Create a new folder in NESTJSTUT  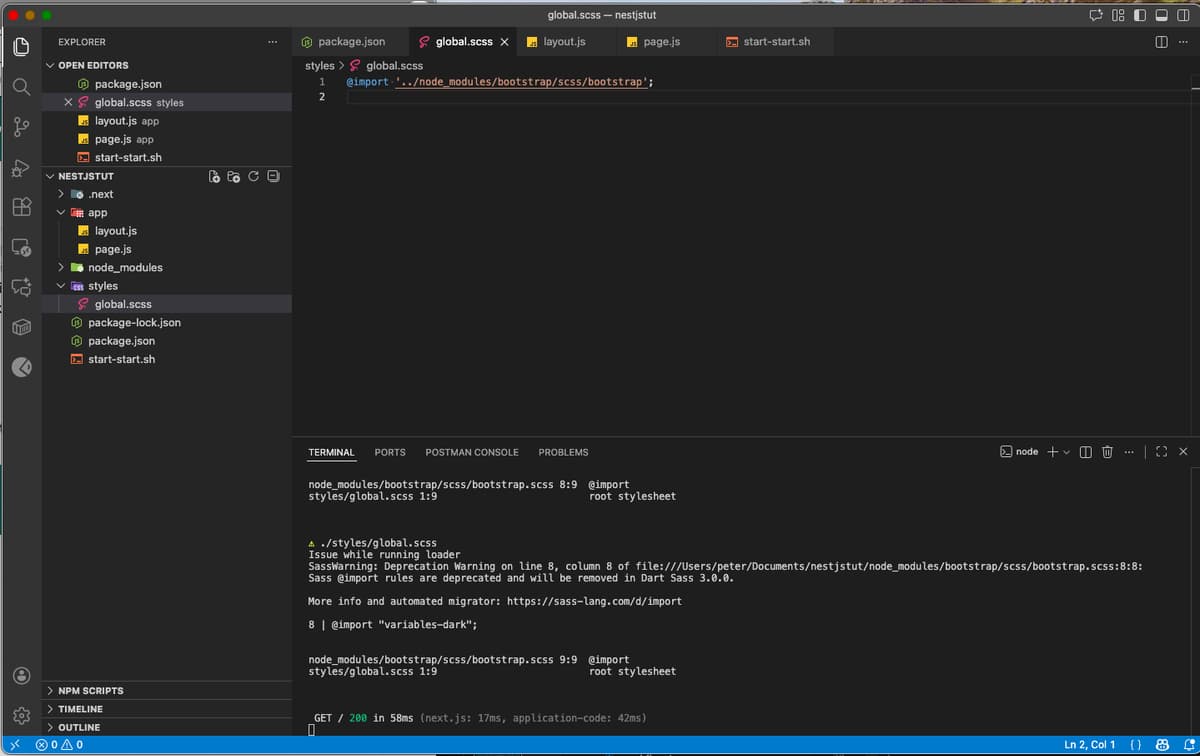tap(234, 176)
